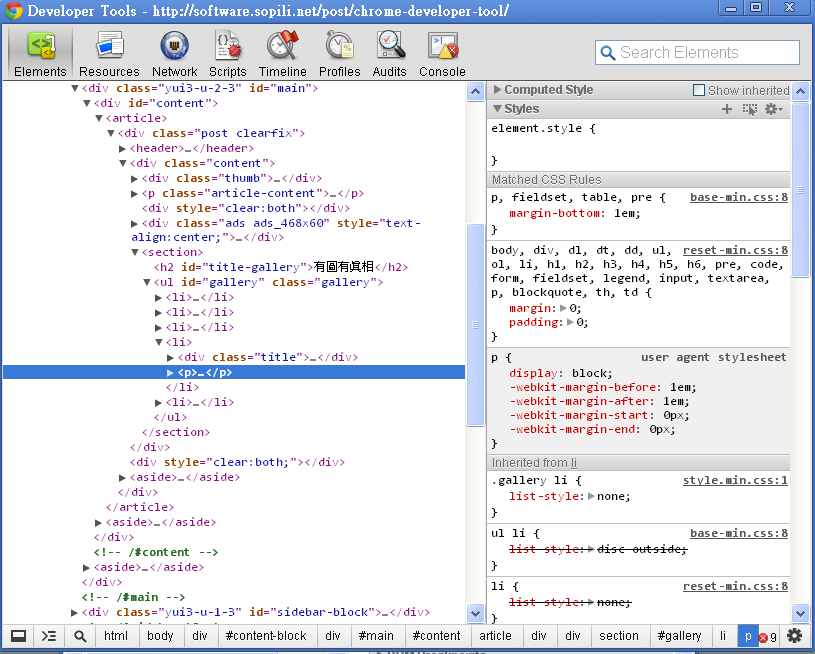The height and width of the screenshot is (654, 815).
Task: Toggle the dock-to-window button at bottom left
Action: tap(18, 636)
